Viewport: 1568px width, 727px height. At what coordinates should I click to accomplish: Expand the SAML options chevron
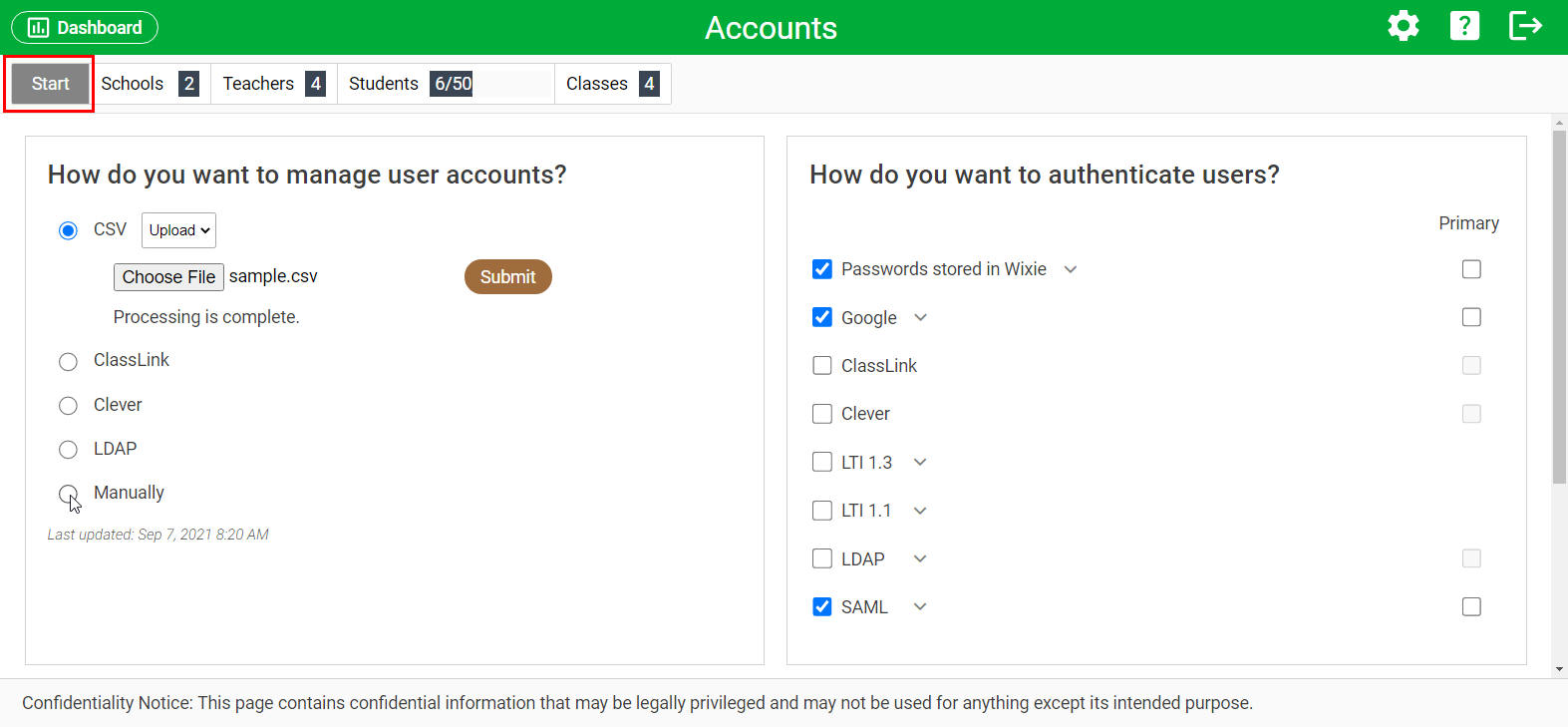920,606
